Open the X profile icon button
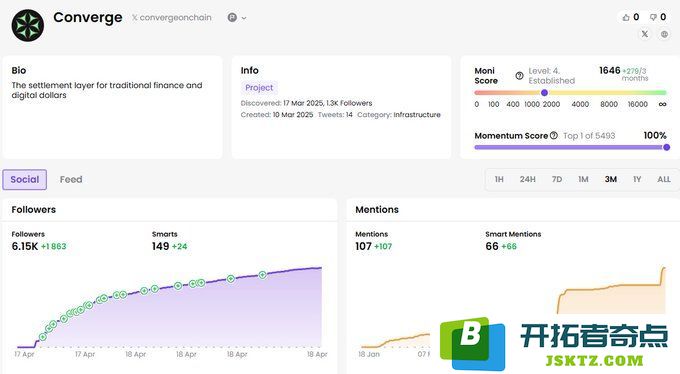 pos(645,34)
